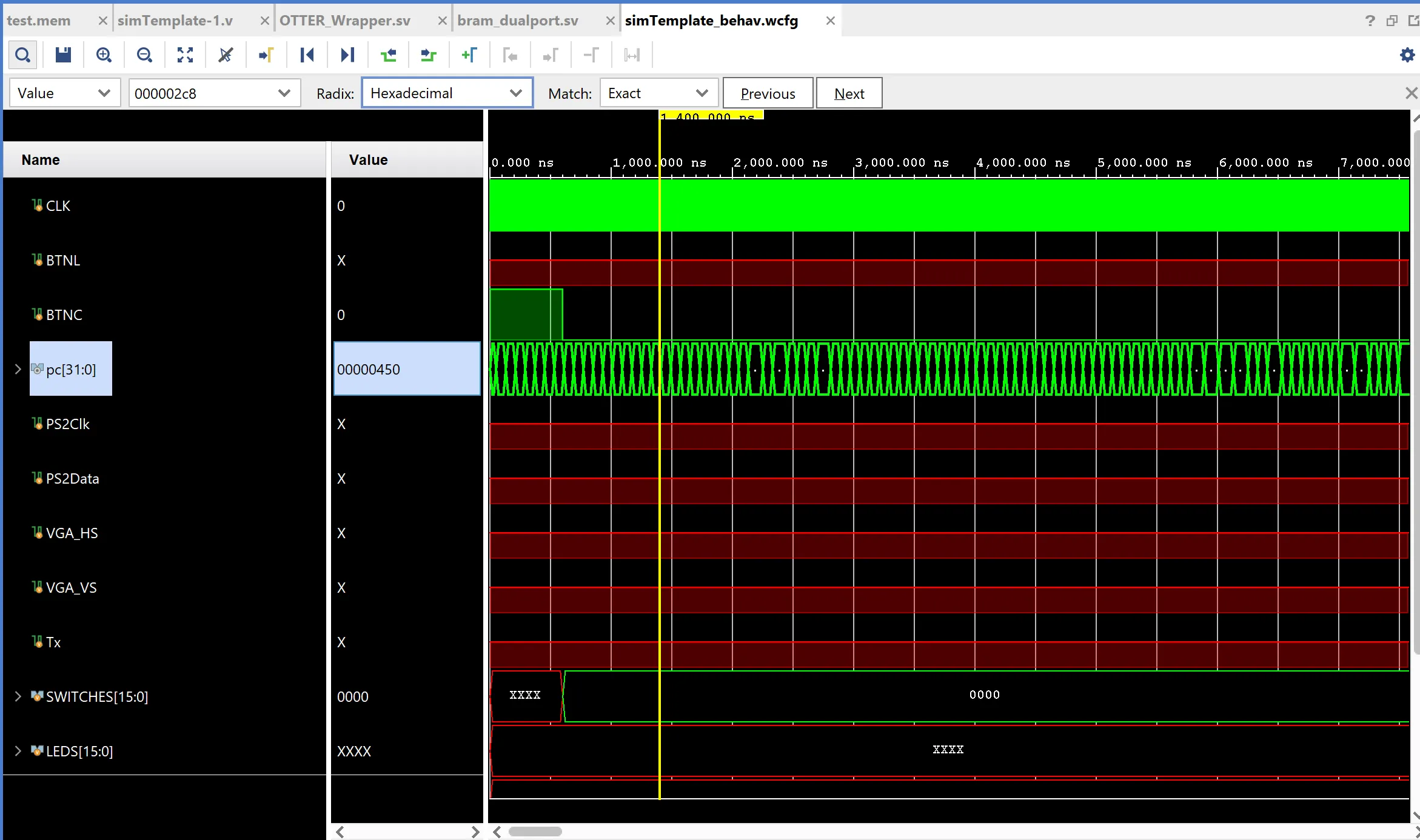The height and width of the screenshot is (840, 1420).
Task: Click the help question mark icon
Action: [x=1370, y=21]
